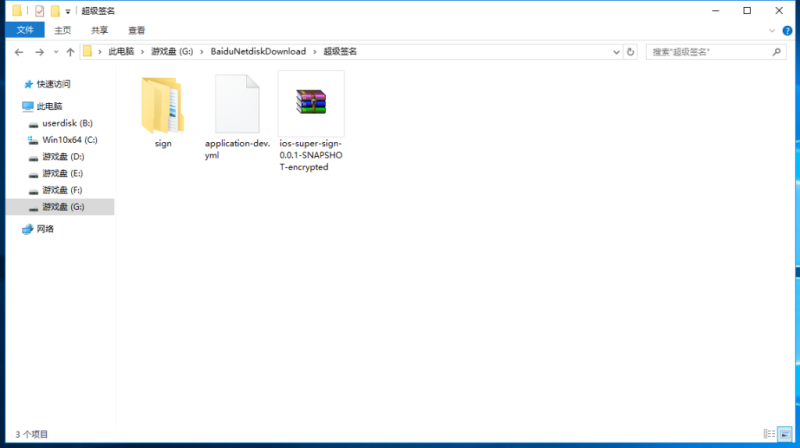
Task: Click the new folder icon in quick access toolbar
Action: (55, 11)
